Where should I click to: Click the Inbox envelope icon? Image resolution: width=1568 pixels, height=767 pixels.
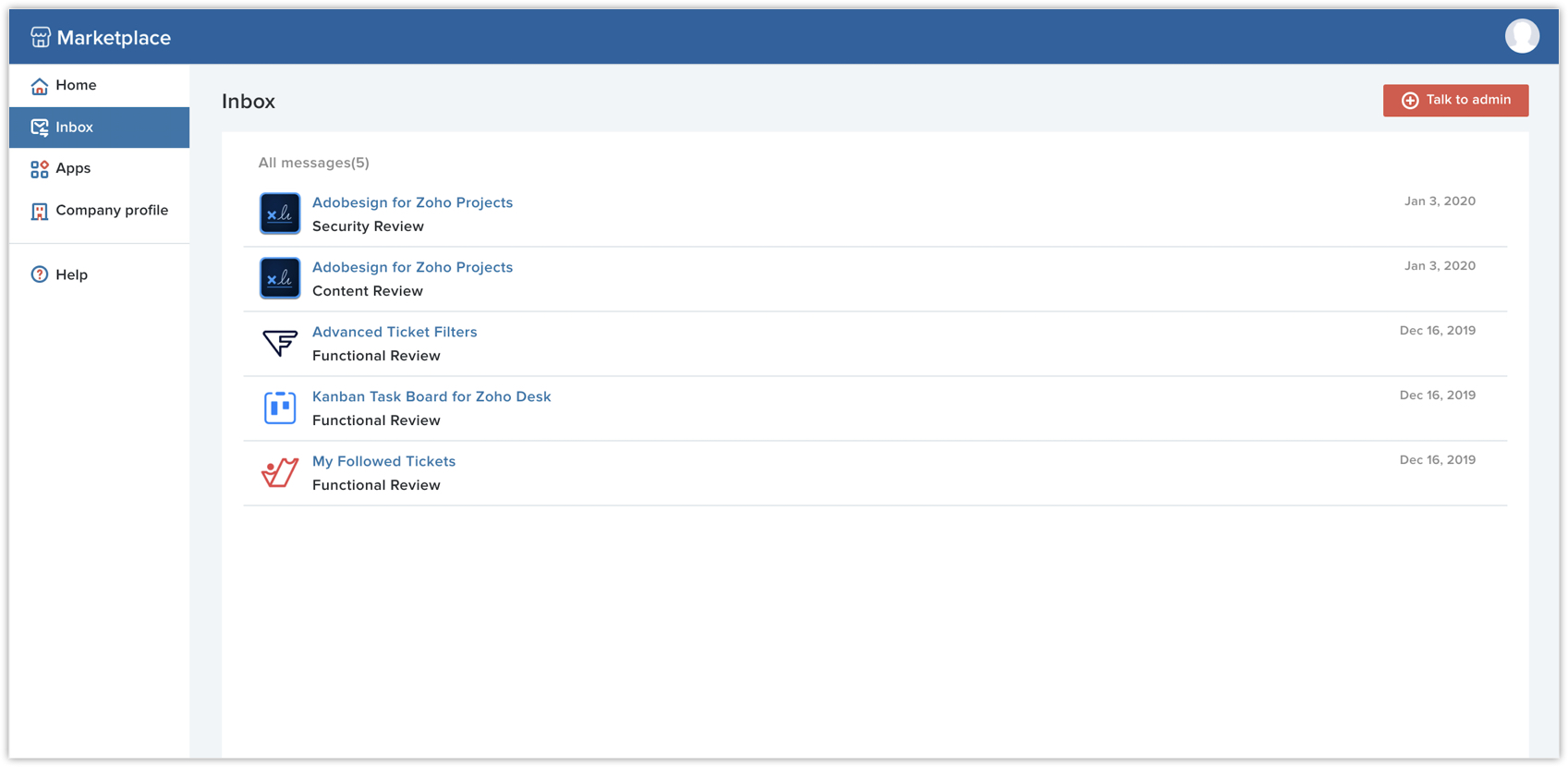tap(39, 128)
